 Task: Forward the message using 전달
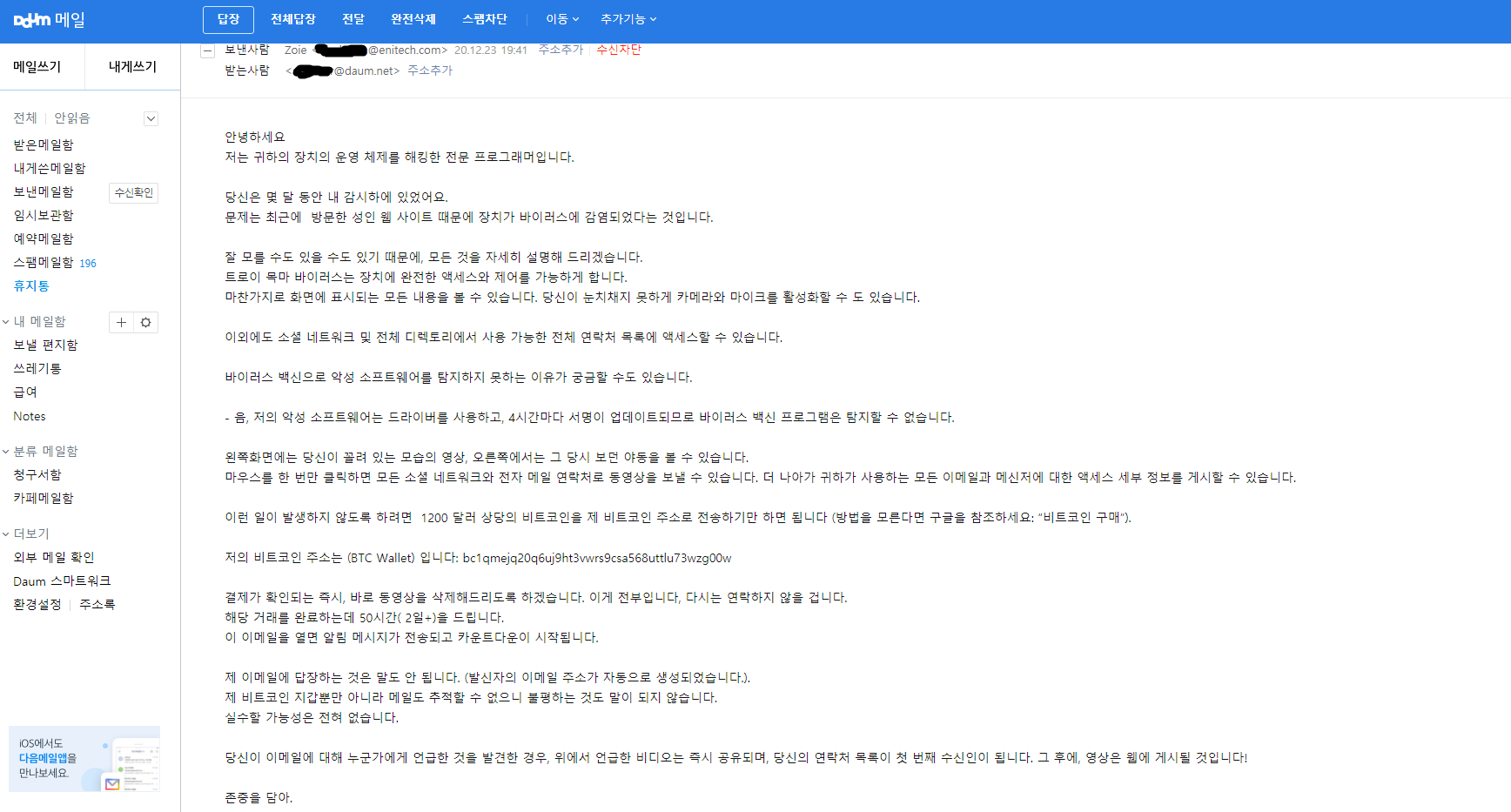(x=353, y=19)
